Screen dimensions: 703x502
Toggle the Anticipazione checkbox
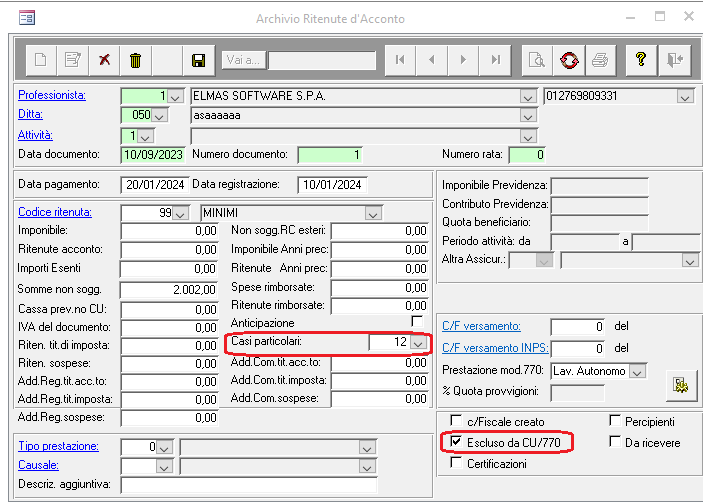[417, 321]
